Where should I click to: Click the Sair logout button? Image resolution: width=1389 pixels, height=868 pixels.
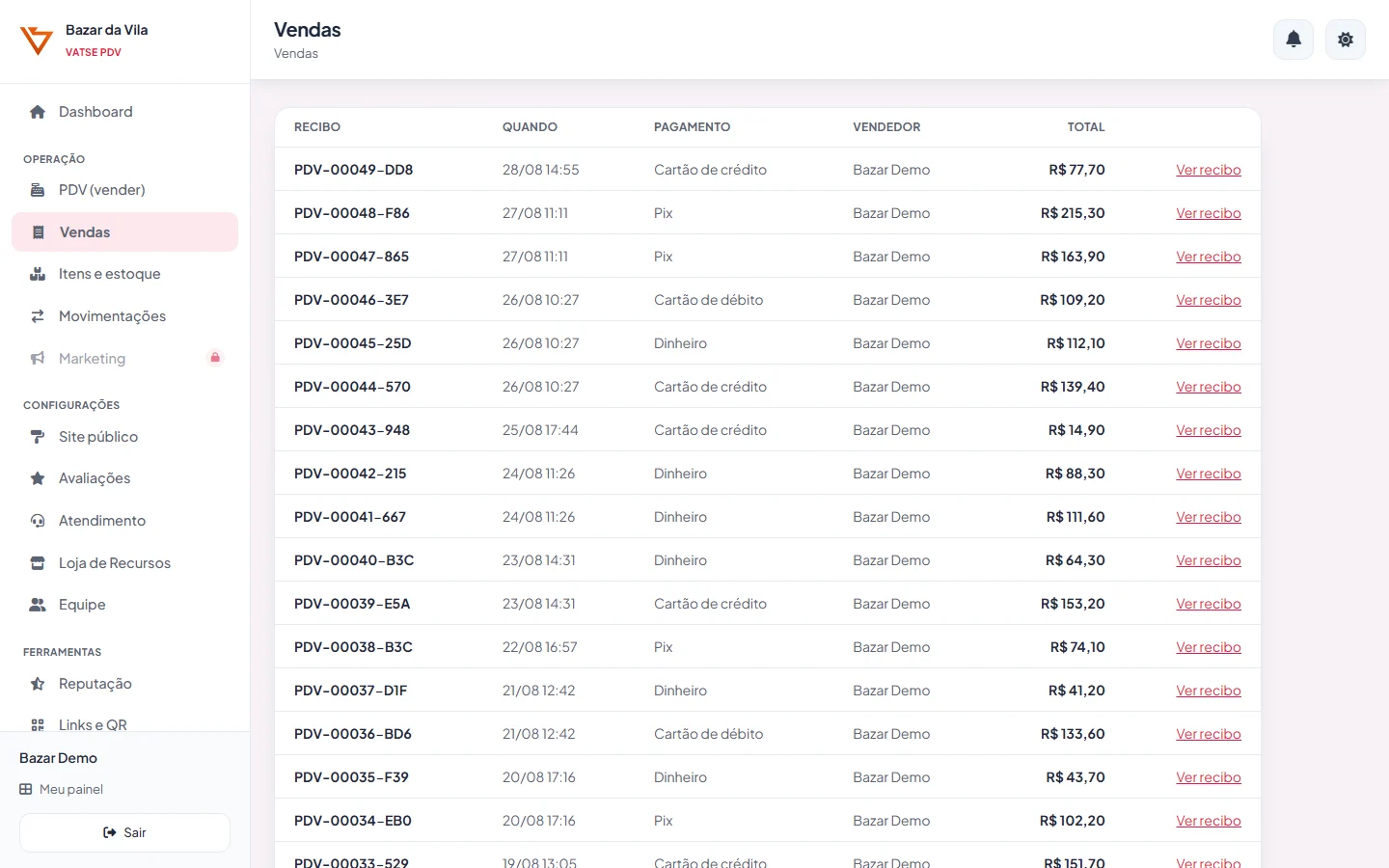(x=124, y=832)
